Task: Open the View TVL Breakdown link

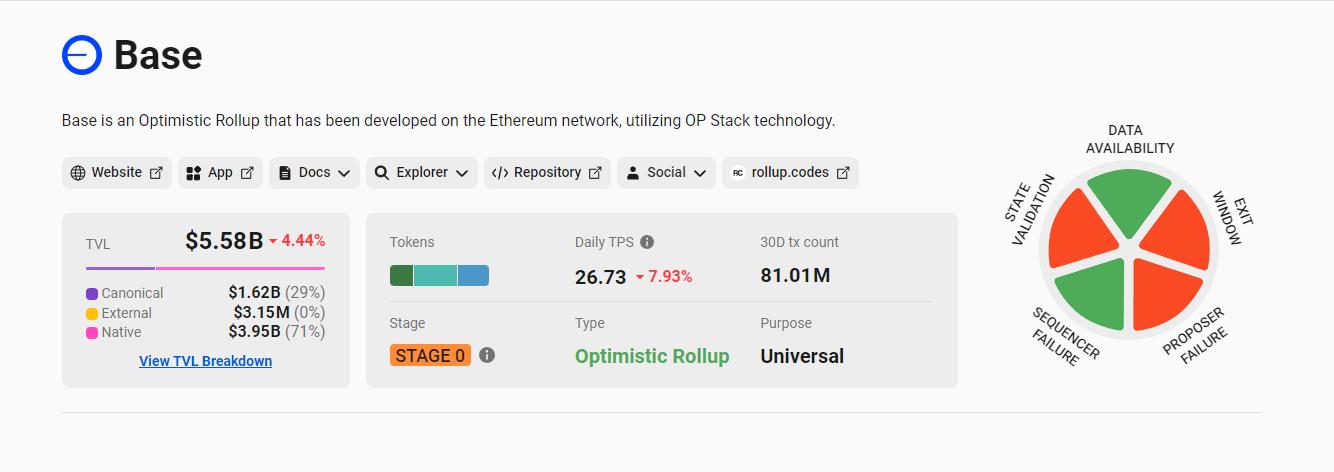Action: [205, 361]
